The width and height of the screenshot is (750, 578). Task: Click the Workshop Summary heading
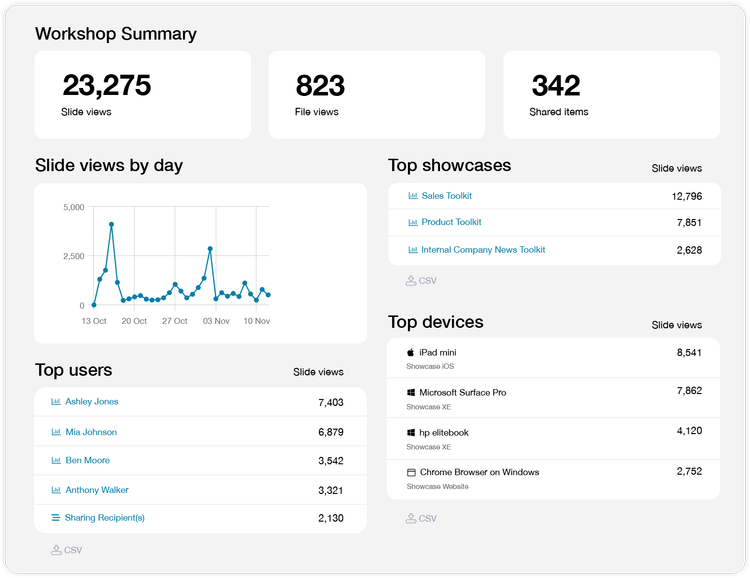point(116,34)
